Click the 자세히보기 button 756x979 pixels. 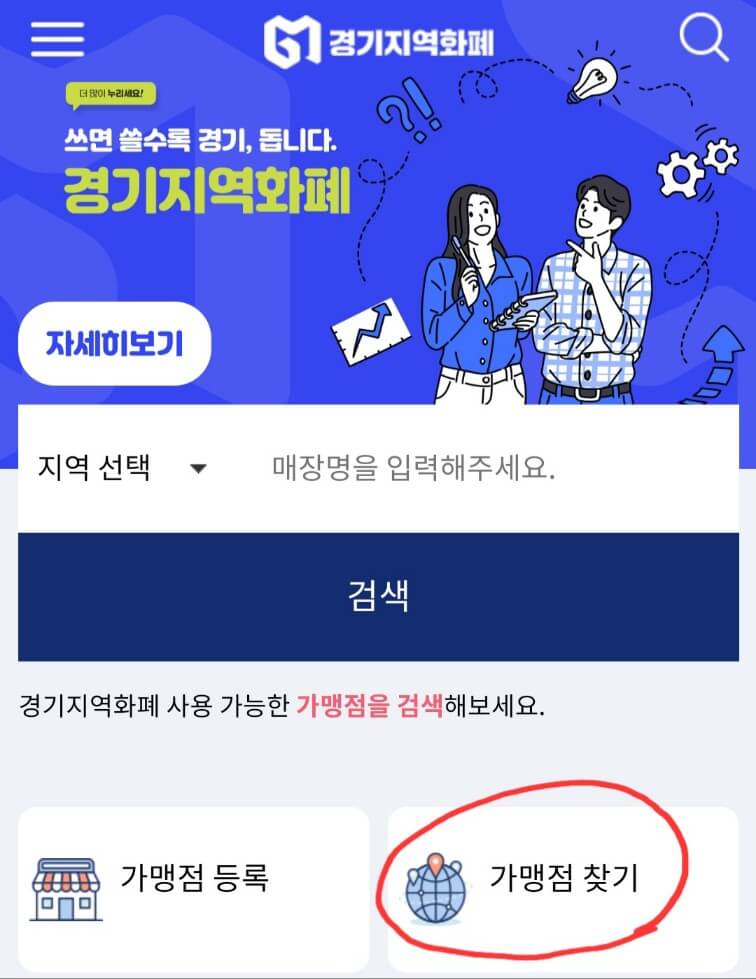115,343
